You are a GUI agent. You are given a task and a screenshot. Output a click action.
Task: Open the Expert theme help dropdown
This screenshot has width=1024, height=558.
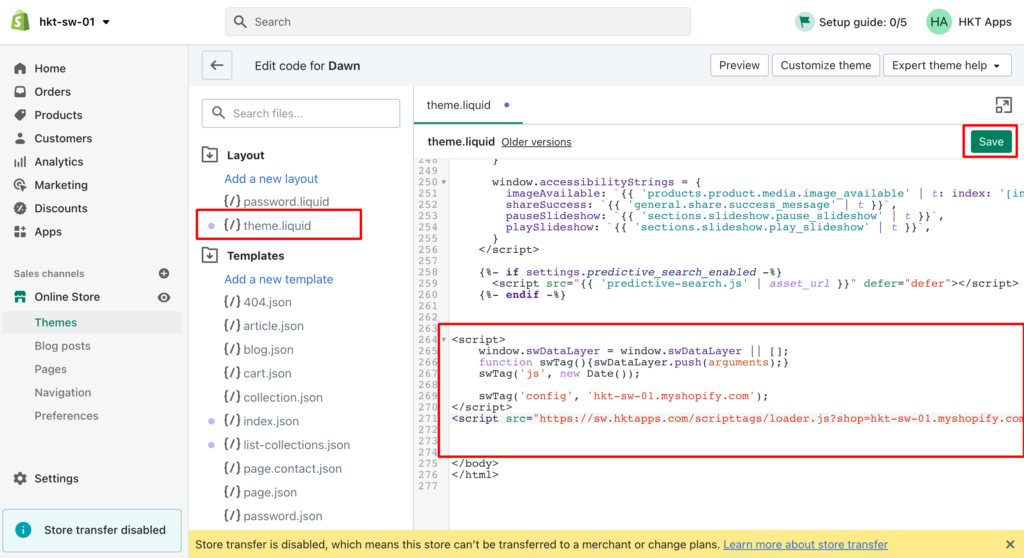click(947, 65)
